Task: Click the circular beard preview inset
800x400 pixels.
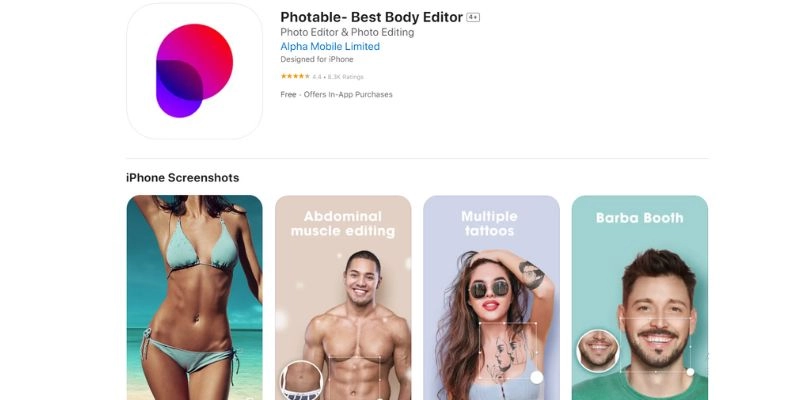Action: 598,350
